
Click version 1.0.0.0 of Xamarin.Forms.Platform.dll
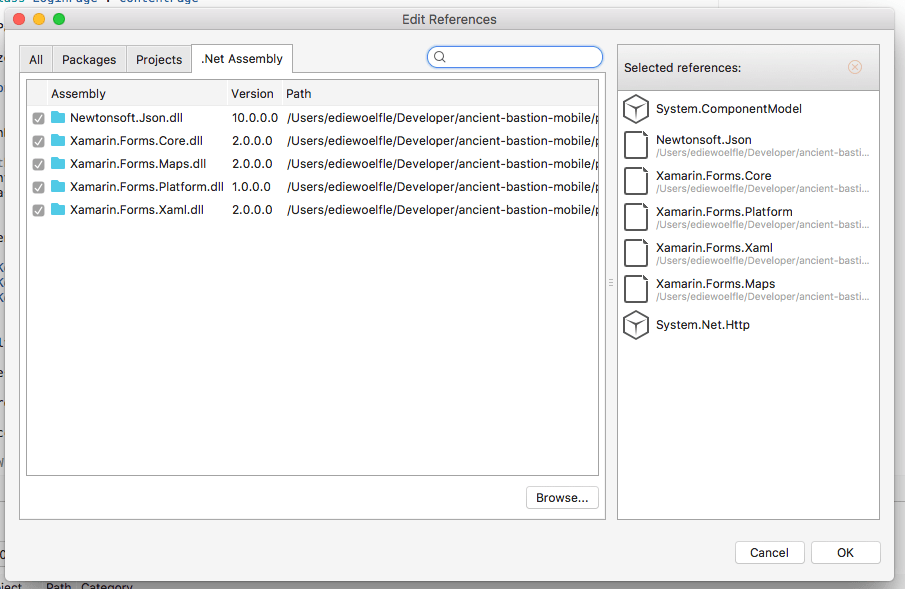coord(252,187)
